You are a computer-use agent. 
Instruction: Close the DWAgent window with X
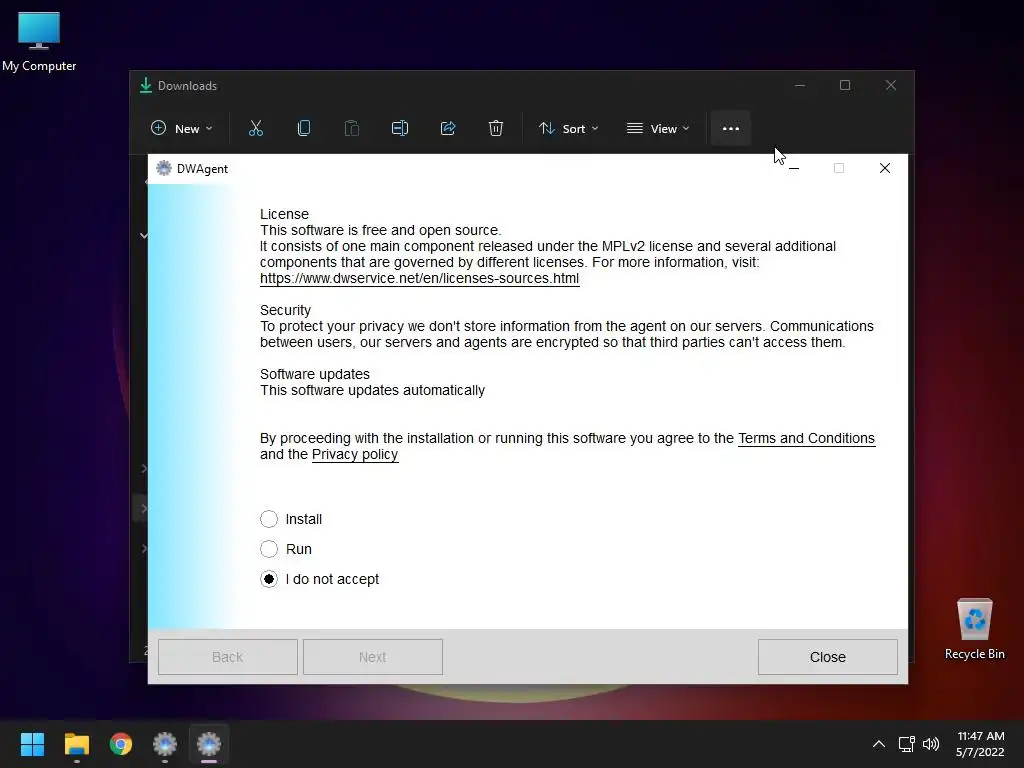pyautogui.click(x=885, y=168)
